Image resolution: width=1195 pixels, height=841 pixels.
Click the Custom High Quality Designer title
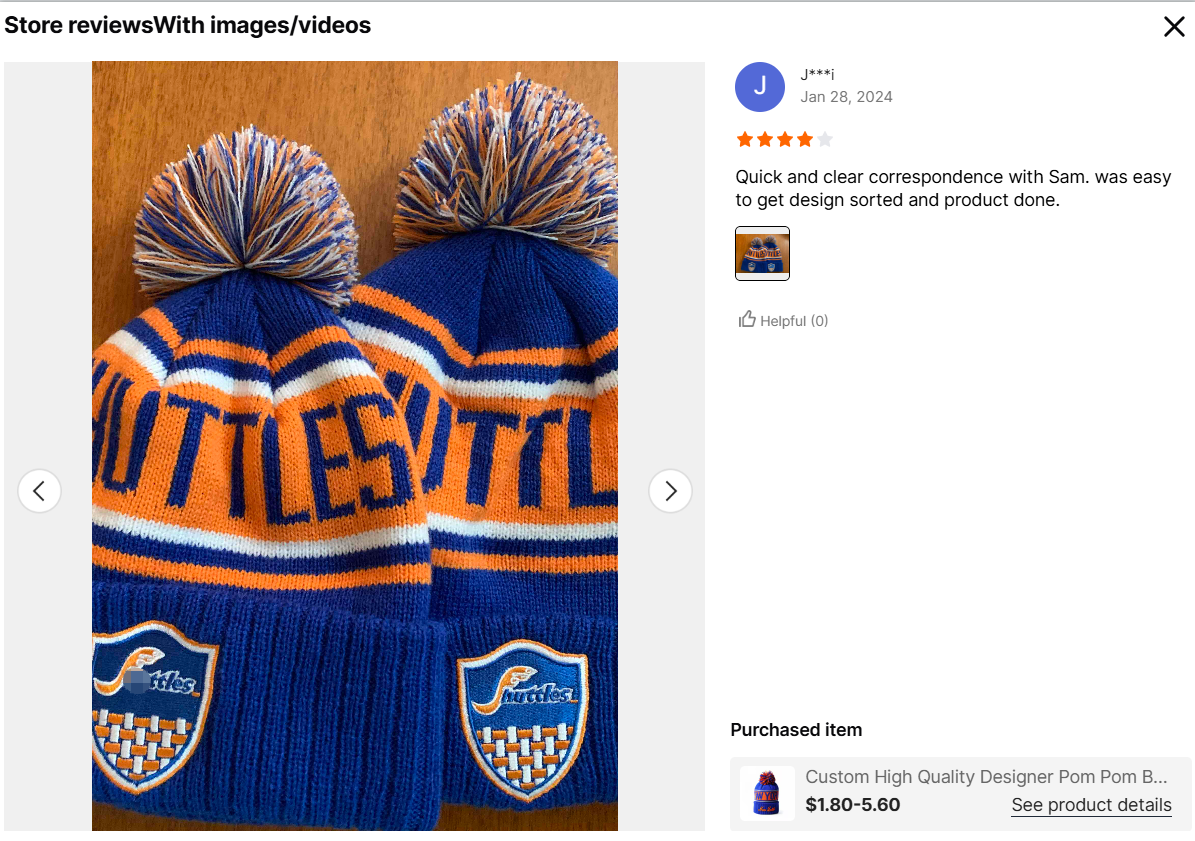(986, 777)
